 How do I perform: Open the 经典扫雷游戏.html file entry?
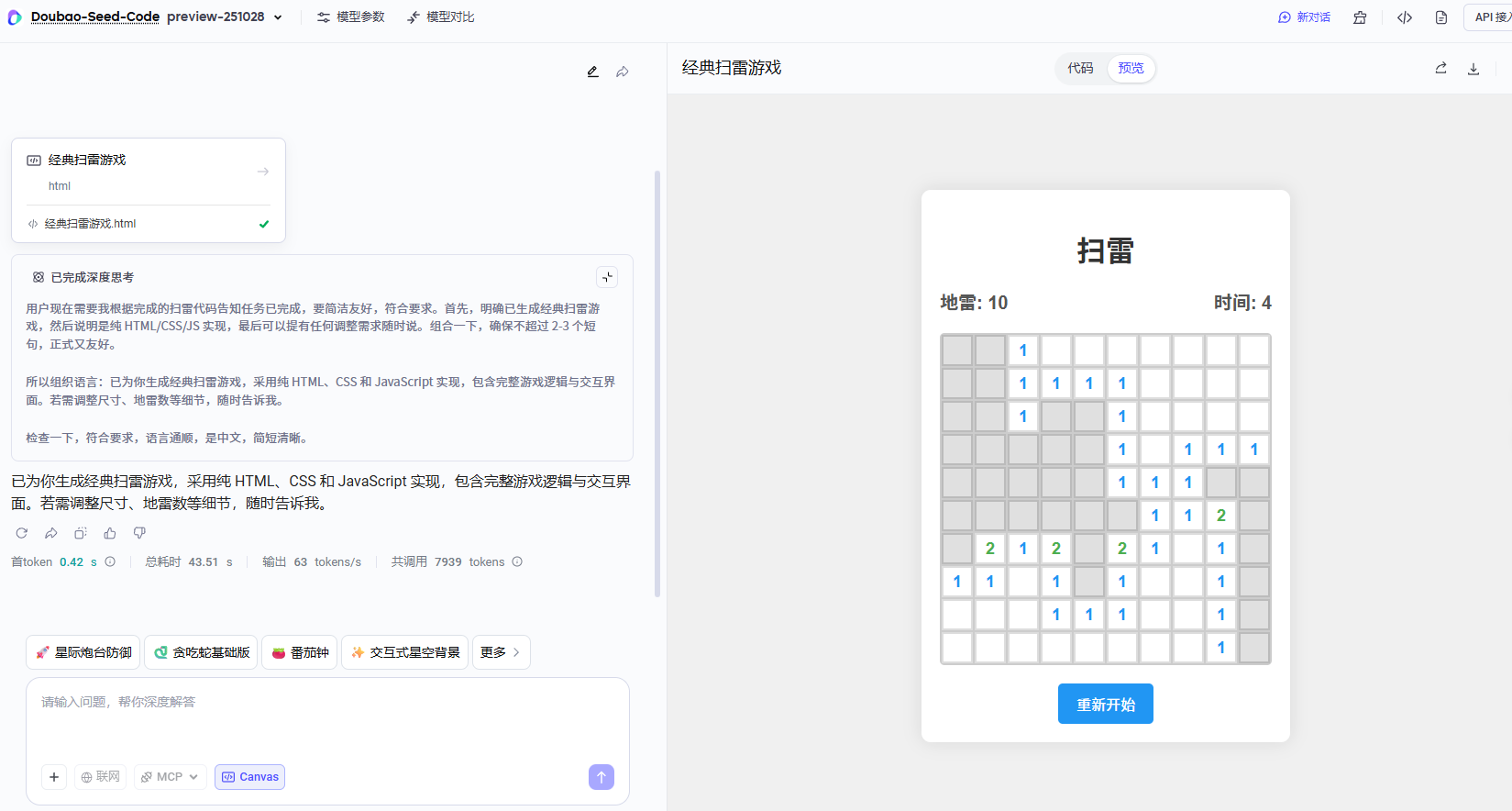click(149, 224)
